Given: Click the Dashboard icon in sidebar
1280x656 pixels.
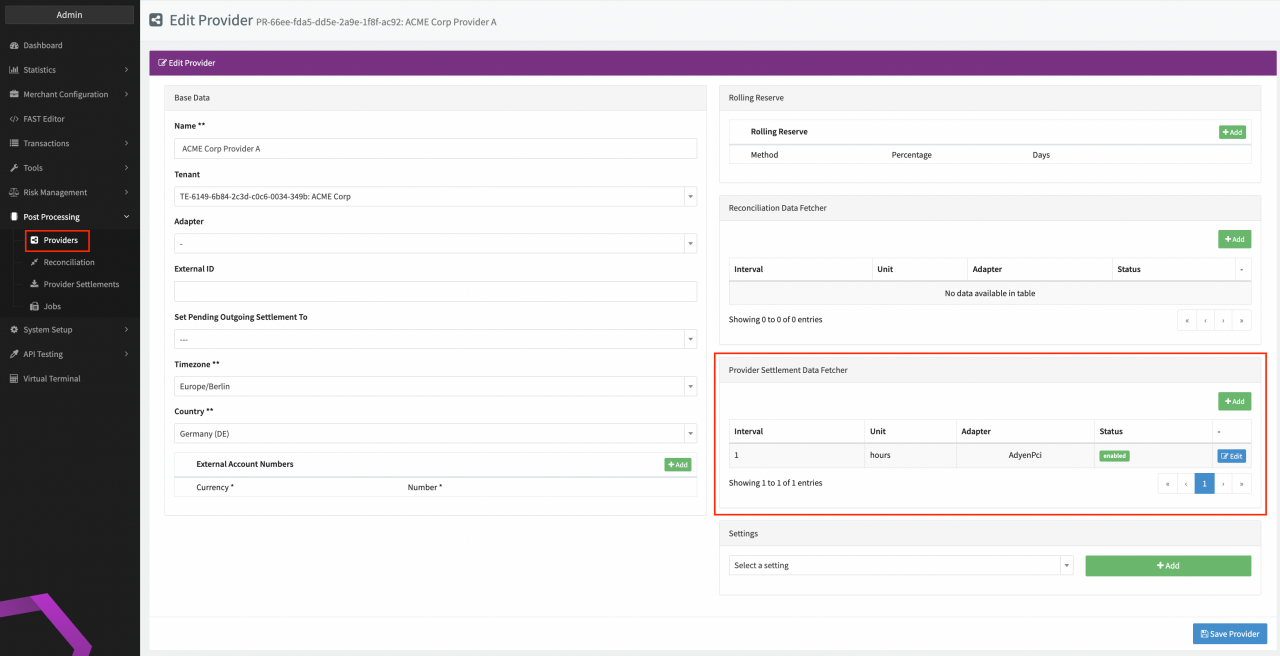Looking at the screenshot, I should pyautogui.click(x=14, y=45).
